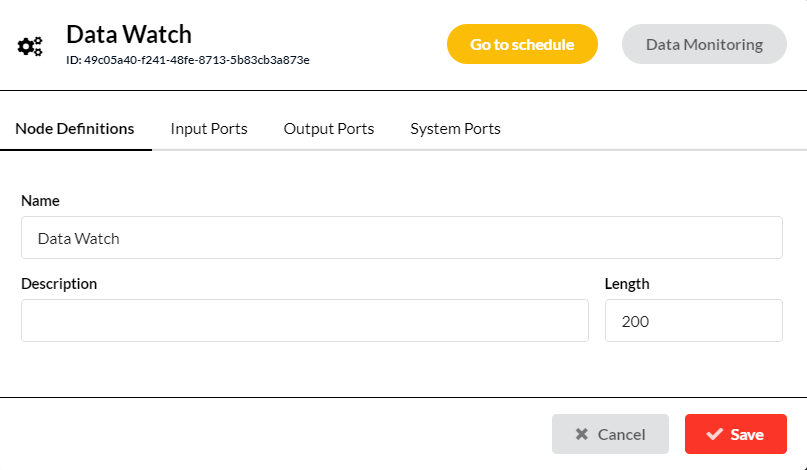Cancel the node edits
Viewport: 807px width, 470px height.
tap(610, 434)
